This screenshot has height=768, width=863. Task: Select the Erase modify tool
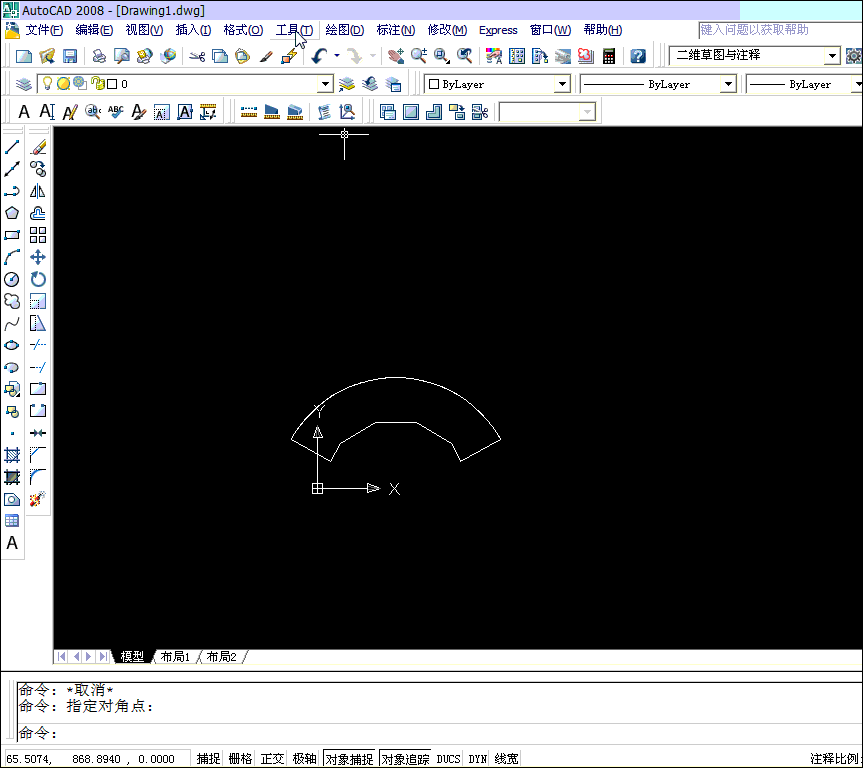click(x=38, y=147)
